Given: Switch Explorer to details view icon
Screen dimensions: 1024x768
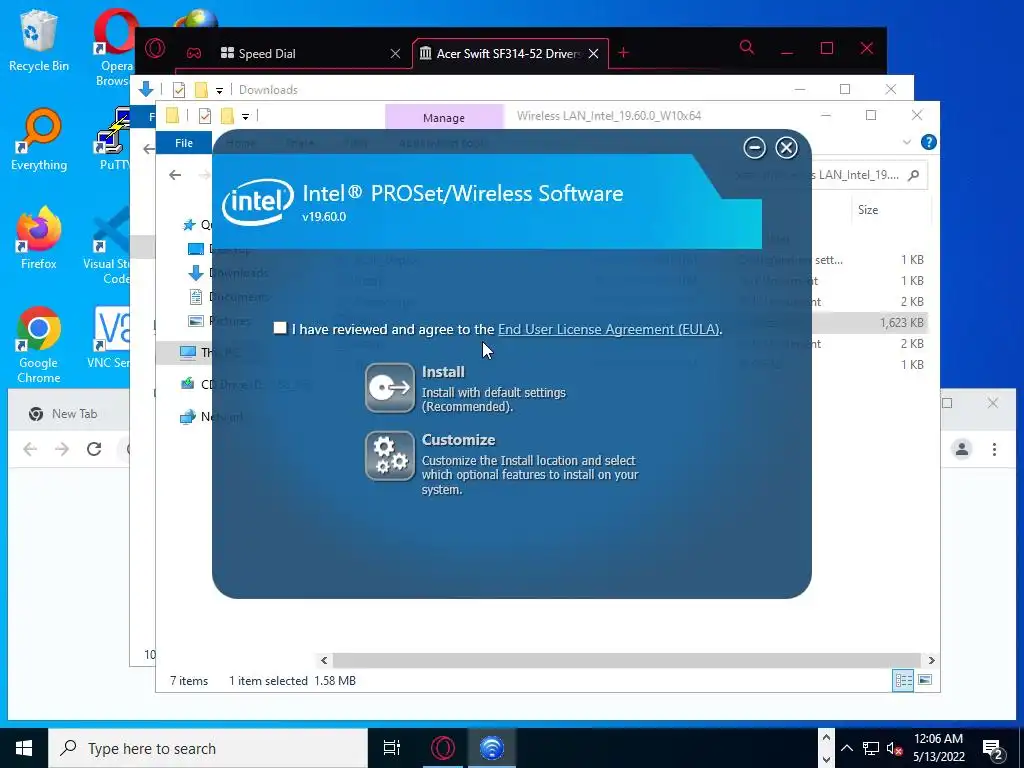Looking at the screenshot, I should pyautogui.click(x=903, y=680).
